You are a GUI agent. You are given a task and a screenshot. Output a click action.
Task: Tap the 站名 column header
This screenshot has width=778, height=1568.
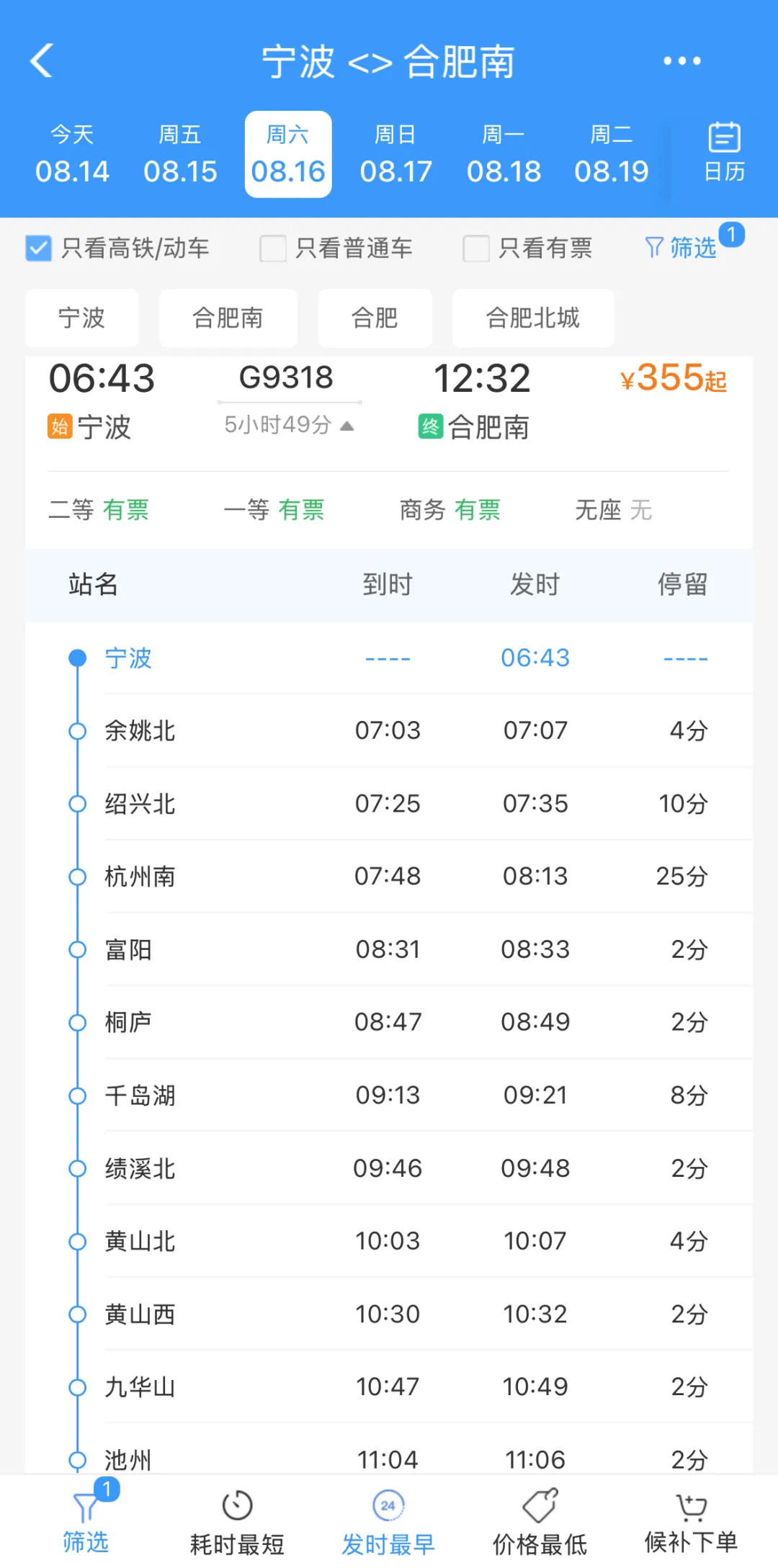point(93,584)
